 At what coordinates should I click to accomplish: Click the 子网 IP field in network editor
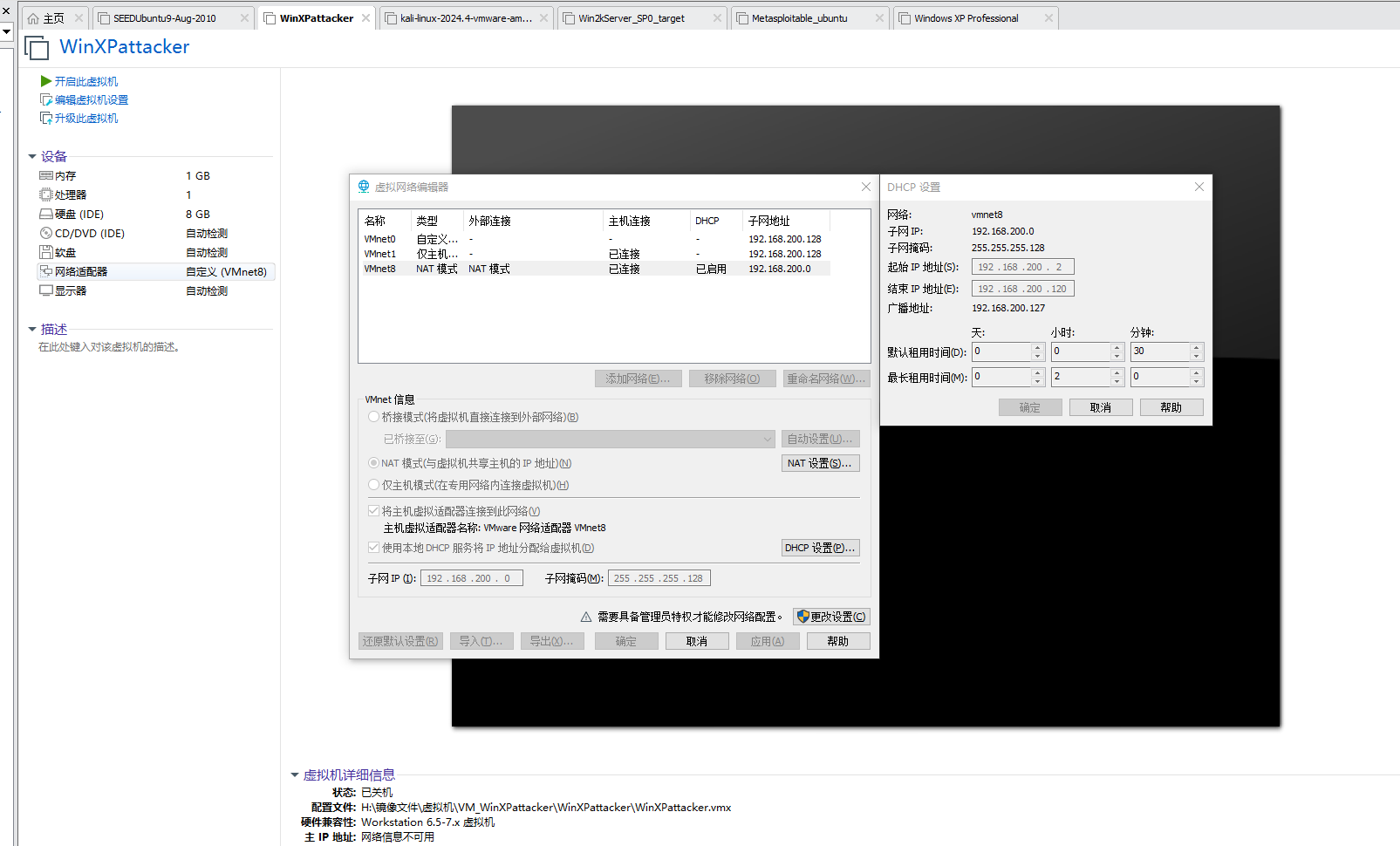coord(472,578)
